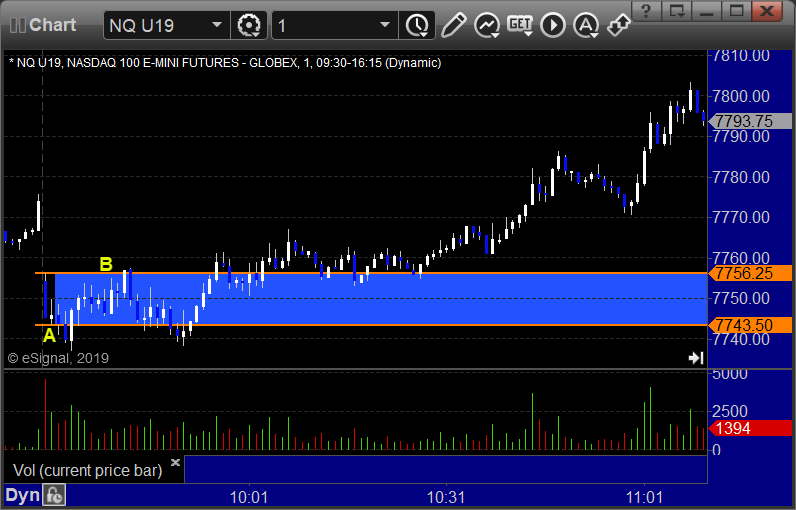
Task: Click the 7793.75 current price marker
Action: (750, 121)
